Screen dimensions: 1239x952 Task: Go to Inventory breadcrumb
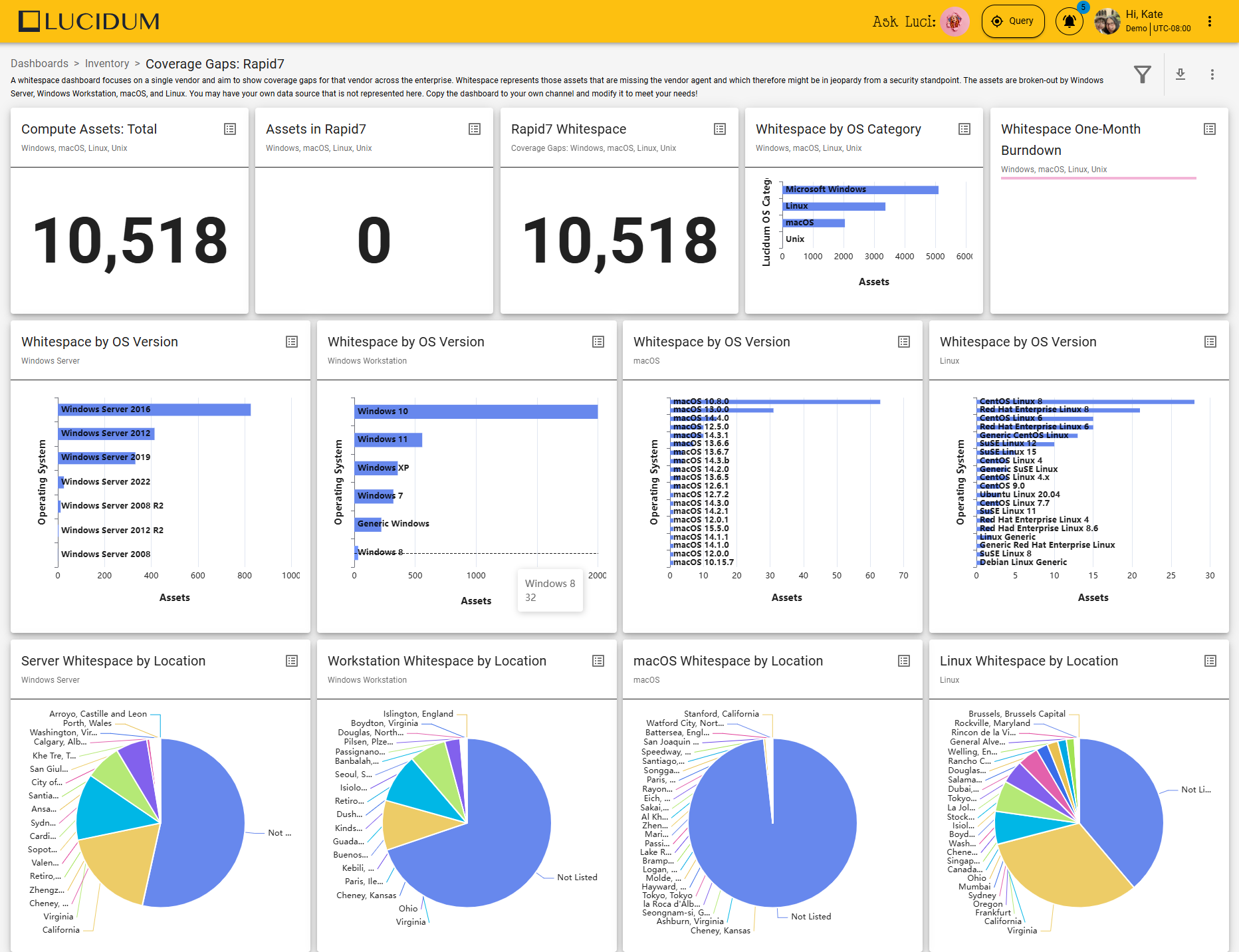(x=107, y=63)
